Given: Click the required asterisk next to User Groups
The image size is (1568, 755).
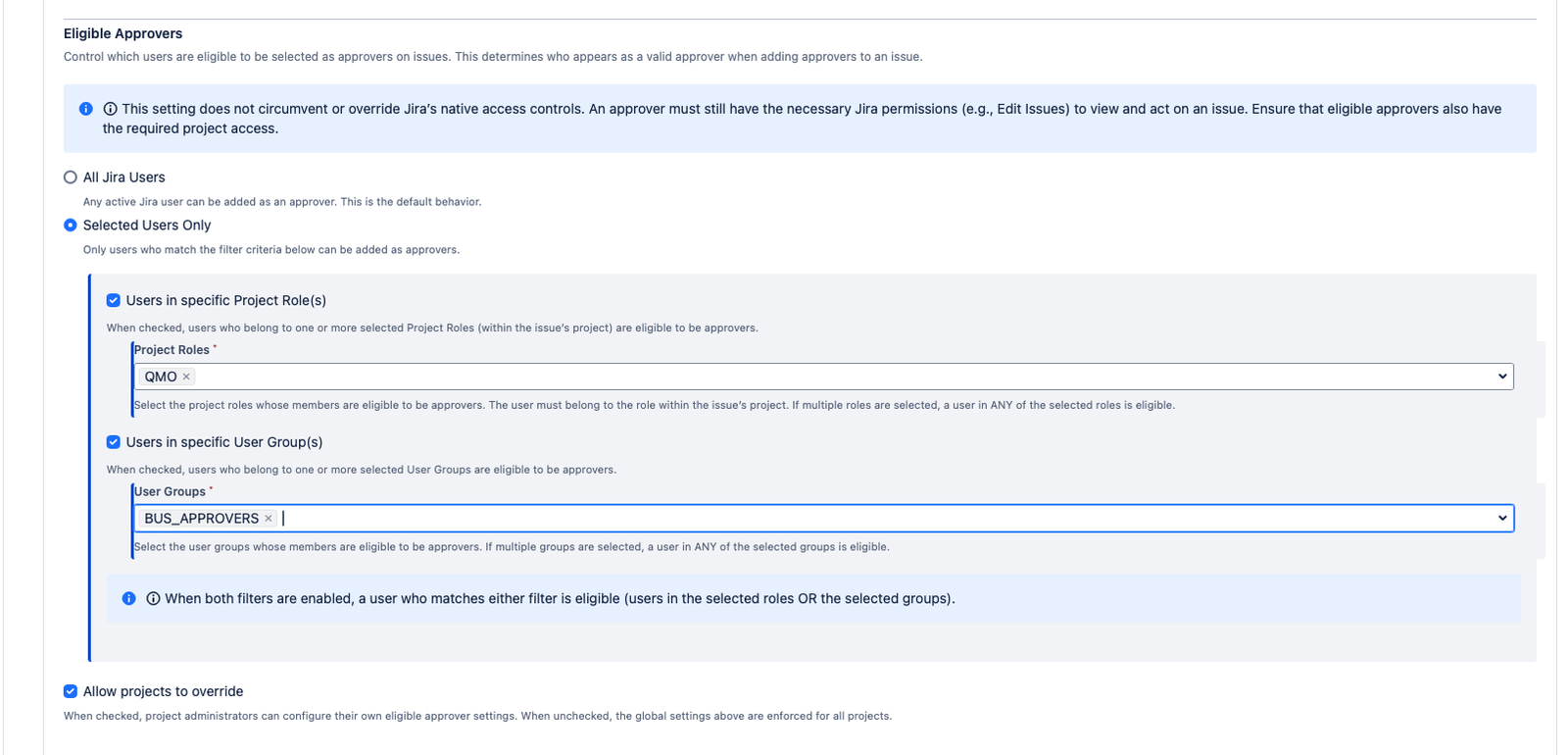Looking at the screenshot, I should click(212, 486).
